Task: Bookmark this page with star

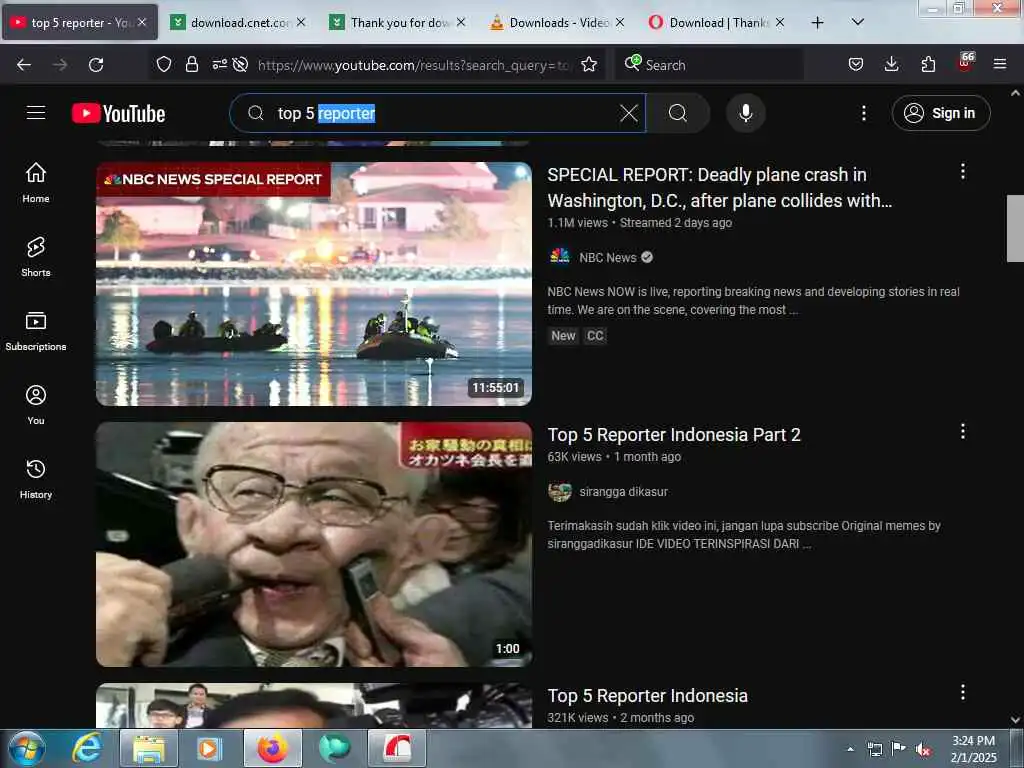Action: tap(589, 64)
